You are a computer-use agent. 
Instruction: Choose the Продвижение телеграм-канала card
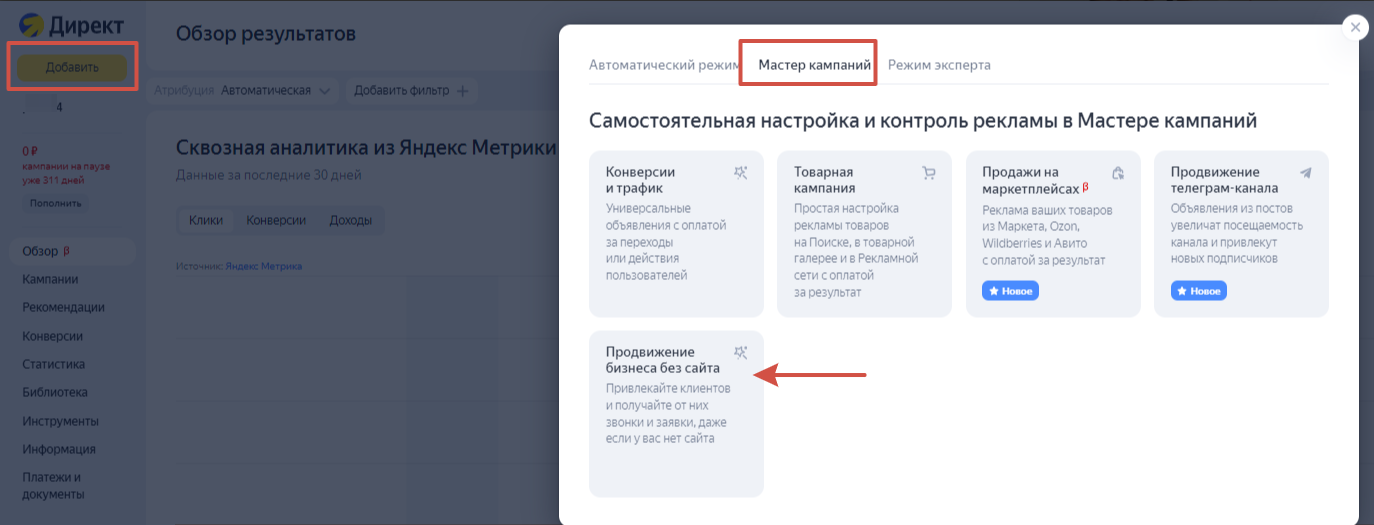(x=1241, y=234)
